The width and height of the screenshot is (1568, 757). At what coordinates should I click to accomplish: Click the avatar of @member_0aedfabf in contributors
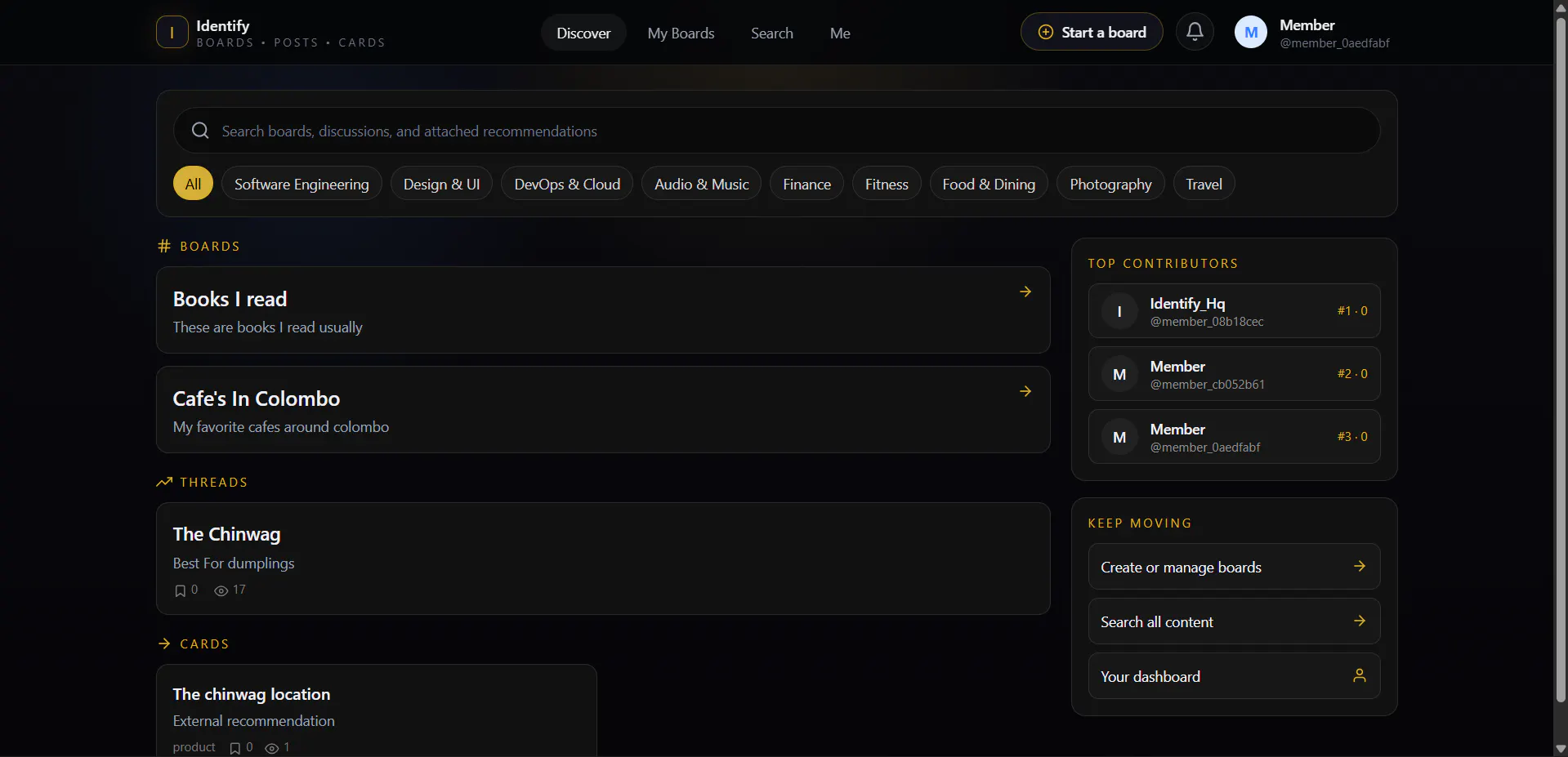pos(1119,437)
